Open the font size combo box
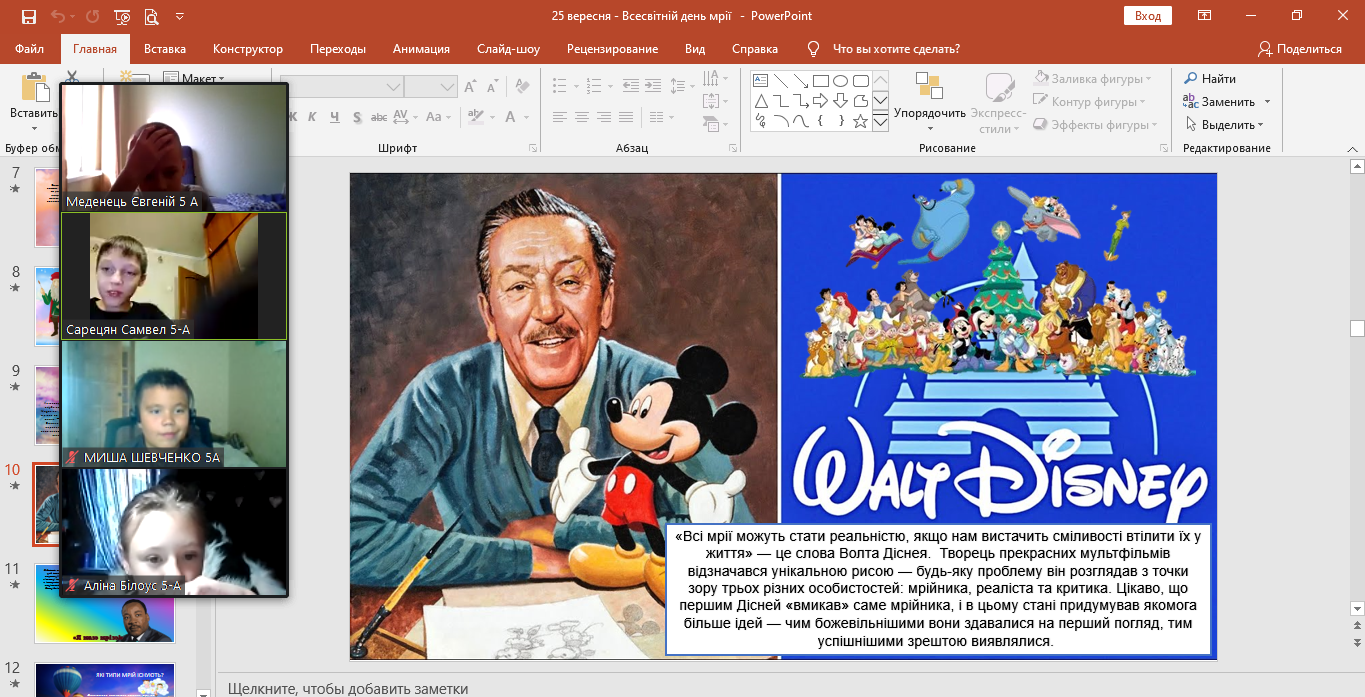 (431, 87)
